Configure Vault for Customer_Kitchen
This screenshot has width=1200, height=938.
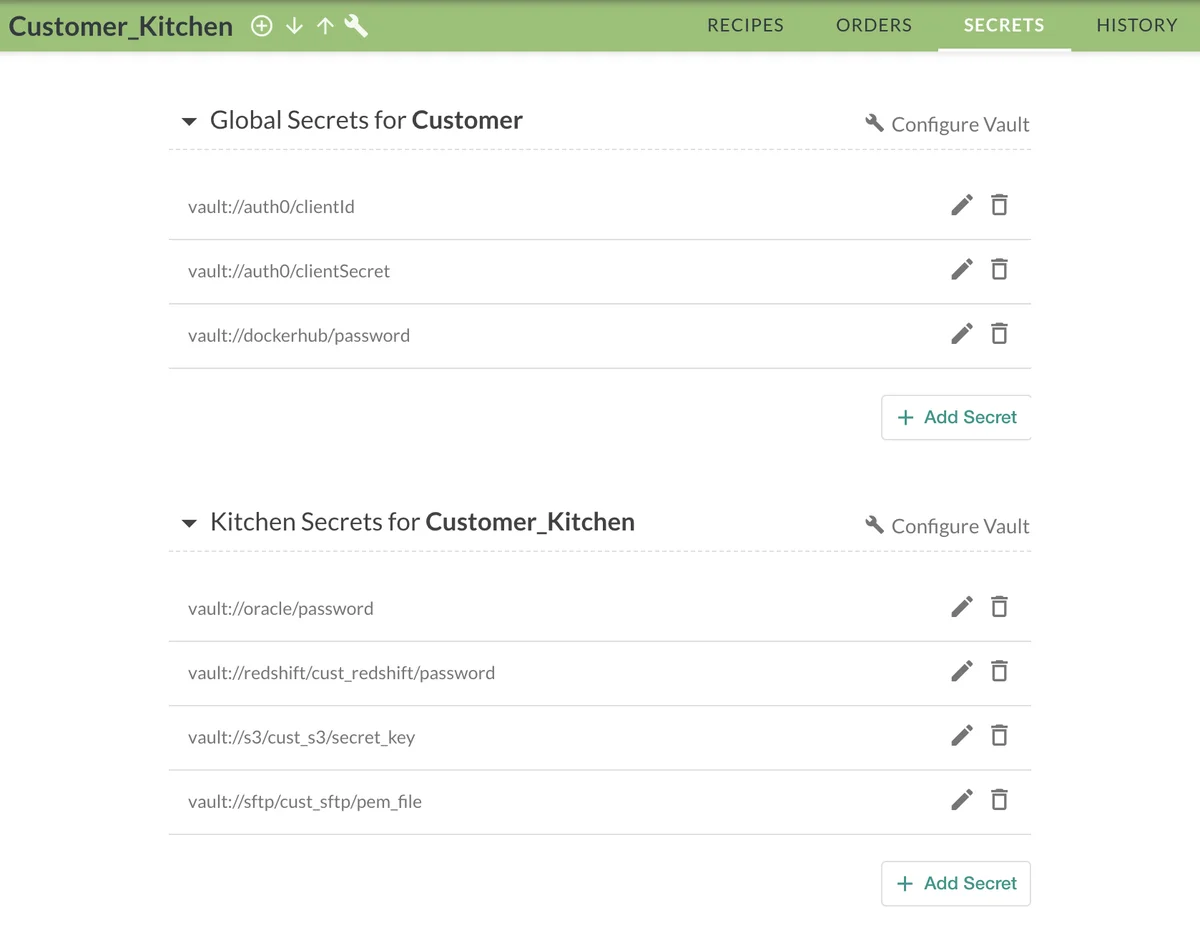(946, 525)
